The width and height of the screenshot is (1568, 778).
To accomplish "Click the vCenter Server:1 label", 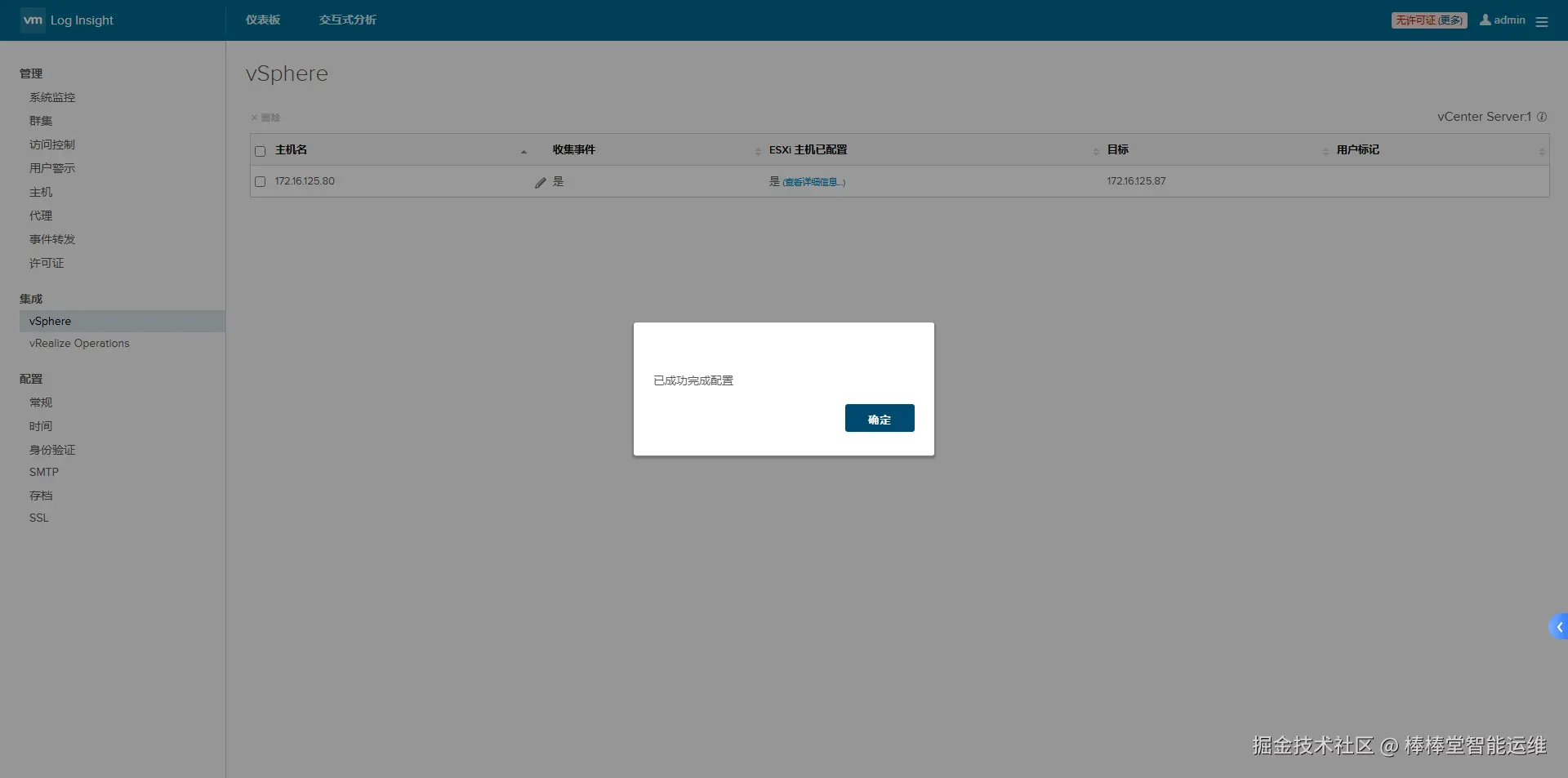I will click(1485, 117).
